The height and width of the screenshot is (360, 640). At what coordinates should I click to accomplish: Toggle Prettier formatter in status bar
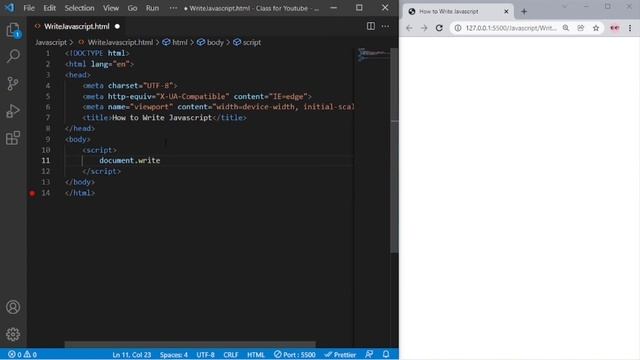tap(340, 354)
